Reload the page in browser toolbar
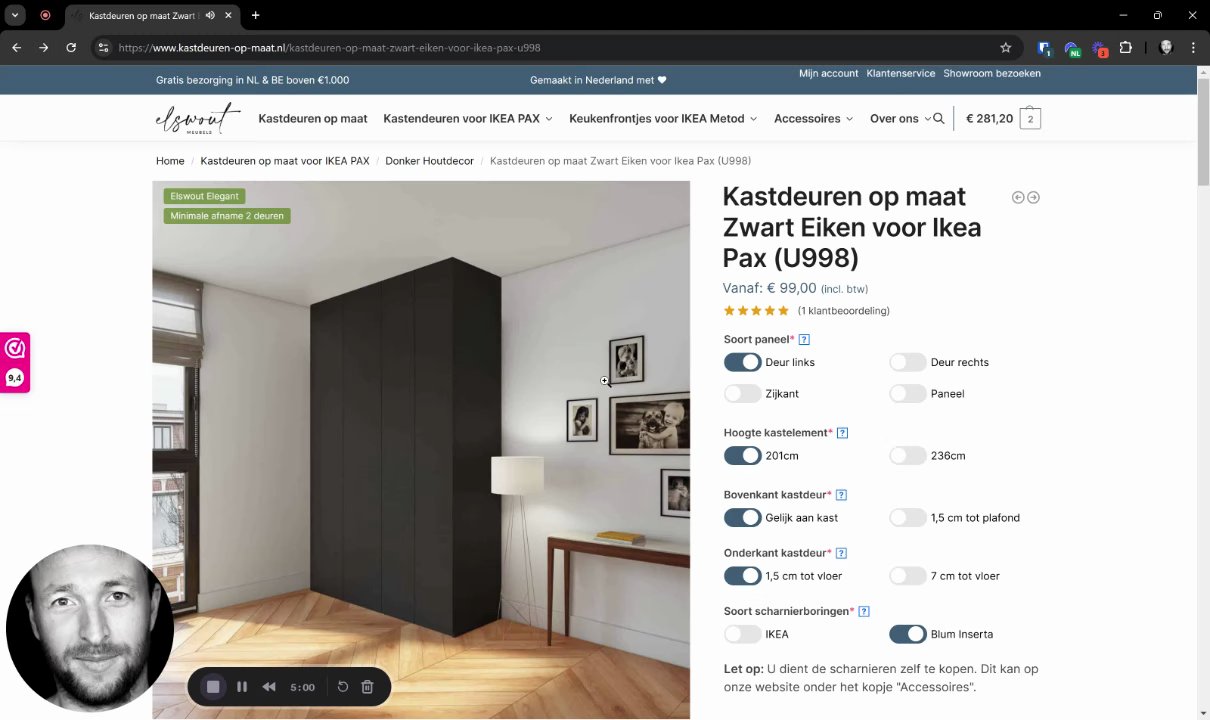The width and height of the screenshot is (1210, 720). pos(71,47)
